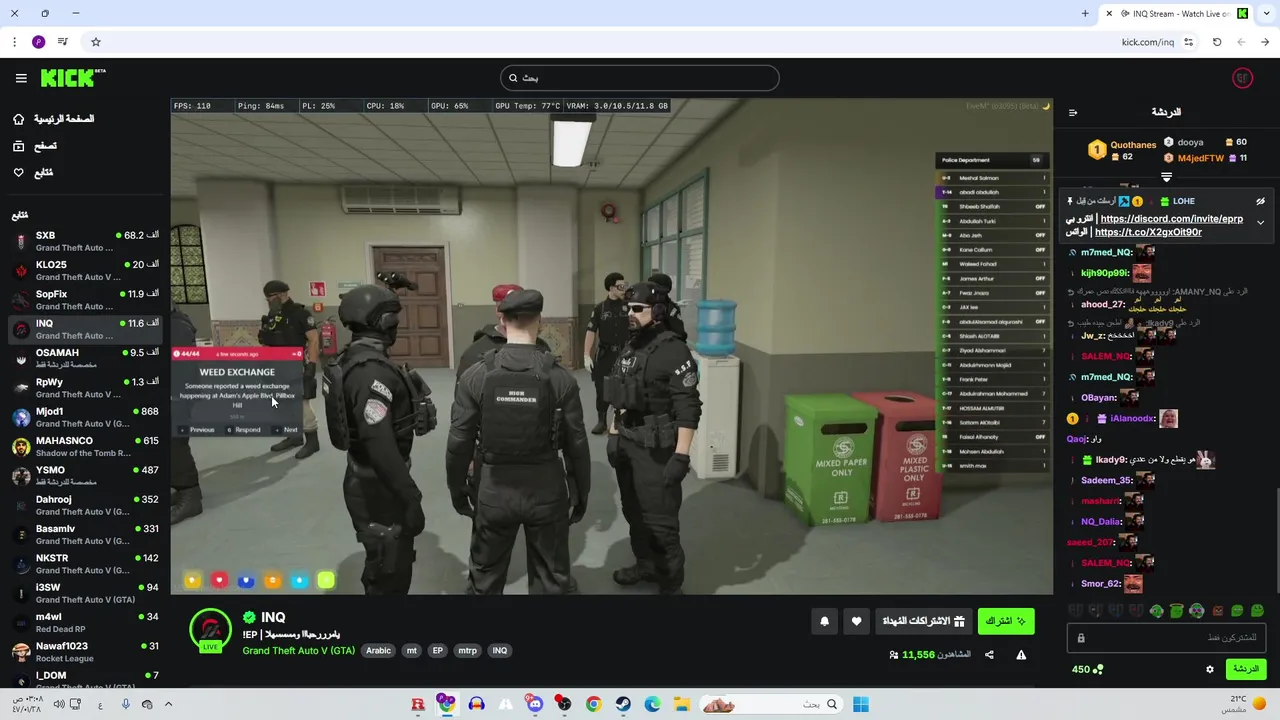Viewport: 1280px width, 720px height.
Task: Click the browser reload button
Action: tap(1217, 42)
